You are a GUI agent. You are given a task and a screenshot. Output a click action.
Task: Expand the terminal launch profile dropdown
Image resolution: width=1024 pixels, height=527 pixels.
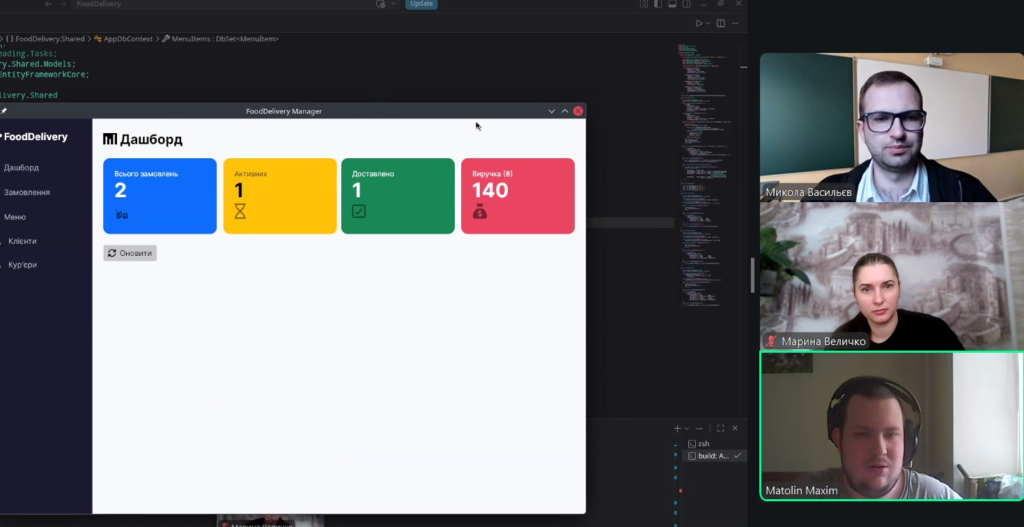(x=687, y=428)
